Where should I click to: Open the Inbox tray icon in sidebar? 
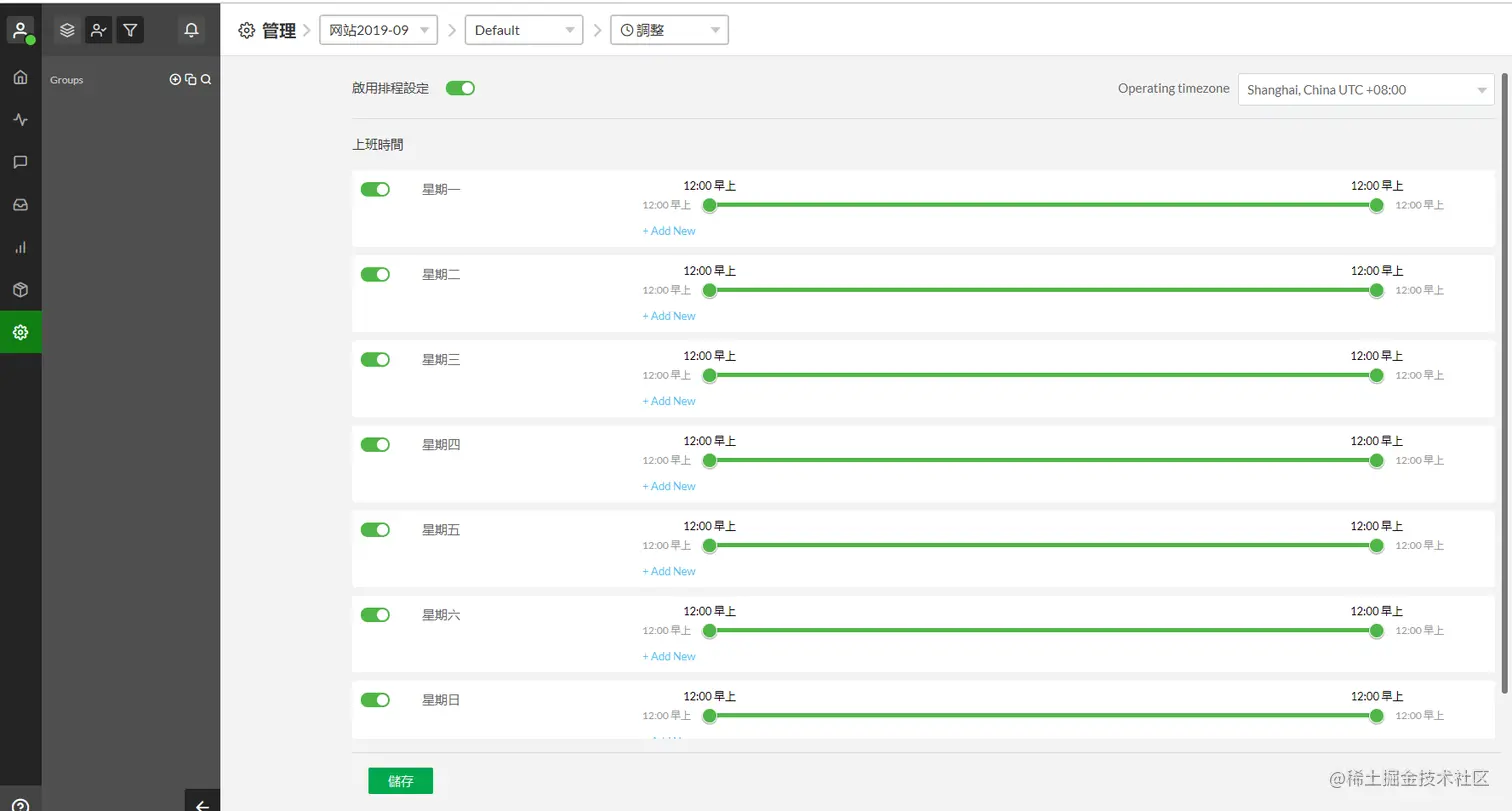coord(20,205)
